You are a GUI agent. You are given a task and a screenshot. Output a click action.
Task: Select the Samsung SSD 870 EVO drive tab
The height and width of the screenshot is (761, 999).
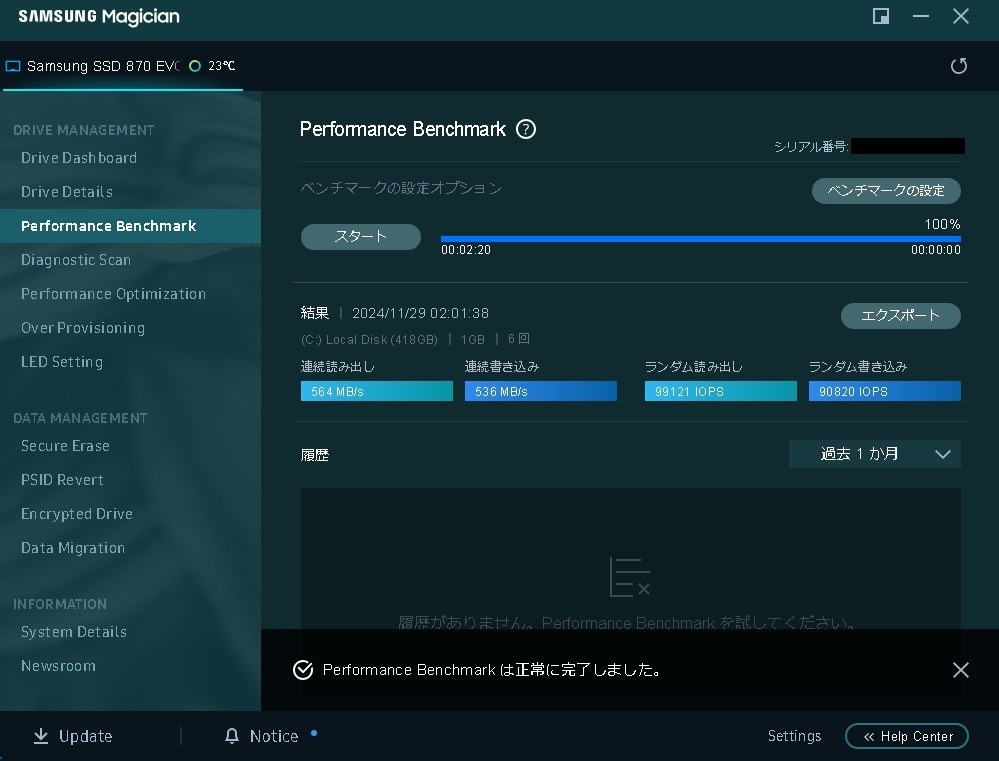(122, 66)
